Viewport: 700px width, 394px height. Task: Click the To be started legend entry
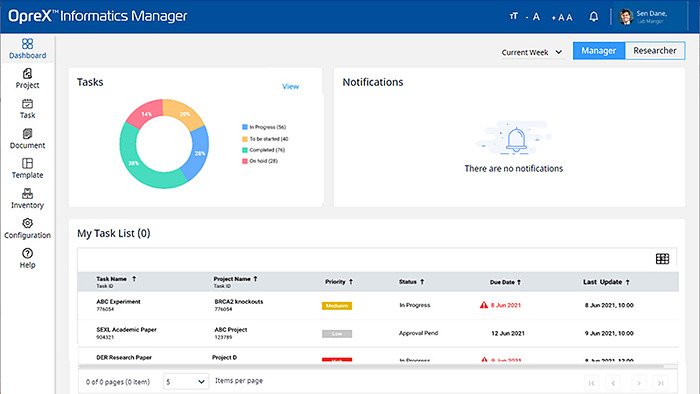[x=265, y=139]
